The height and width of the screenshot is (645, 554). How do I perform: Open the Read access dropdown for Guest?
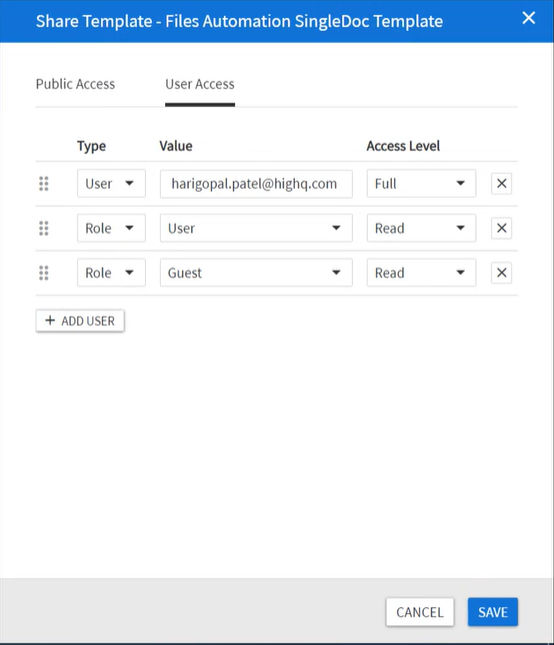[421, 272]
